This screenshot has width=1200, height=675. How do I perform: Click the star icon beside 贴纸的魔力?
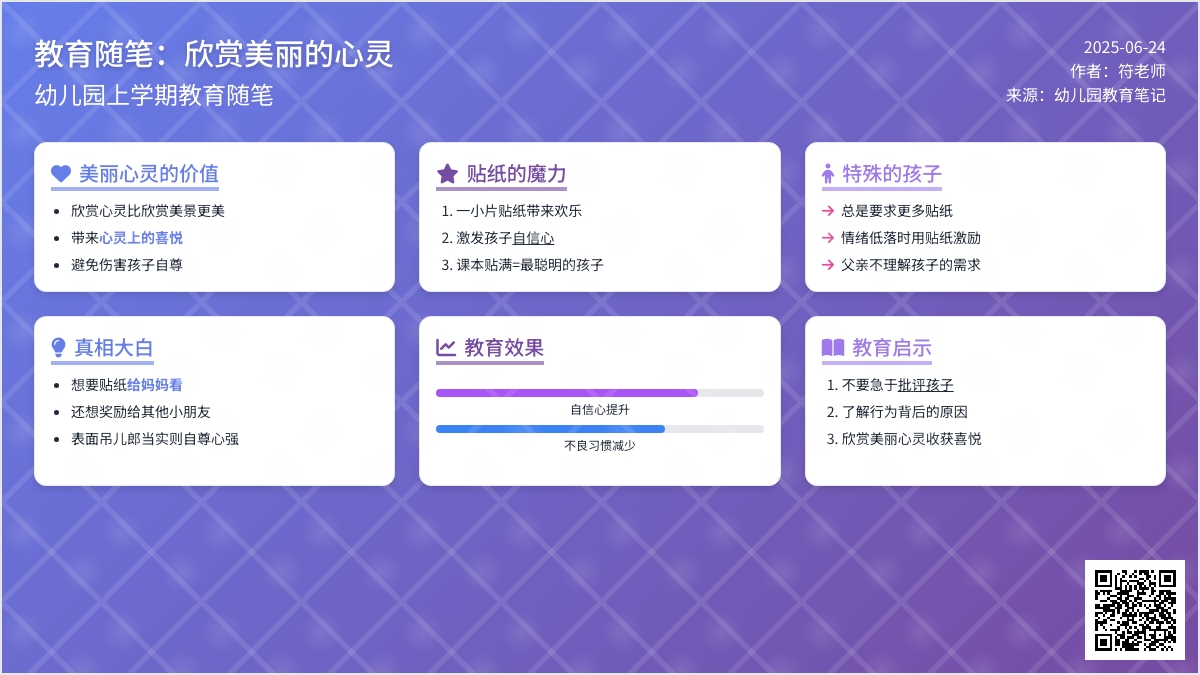[x=447, y=174]
